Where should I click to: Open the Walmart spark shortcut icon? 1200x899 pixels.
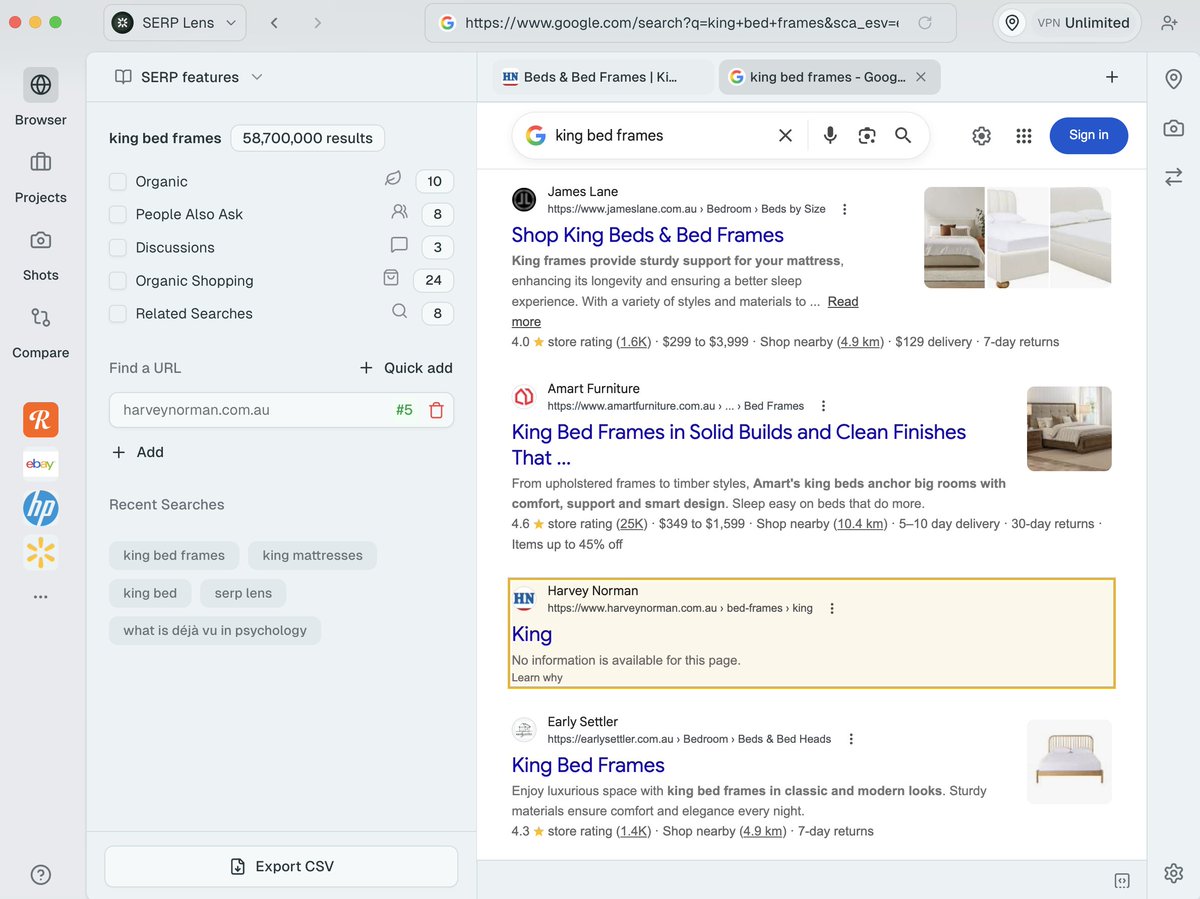pyautogui.click(x=41, y=553)
